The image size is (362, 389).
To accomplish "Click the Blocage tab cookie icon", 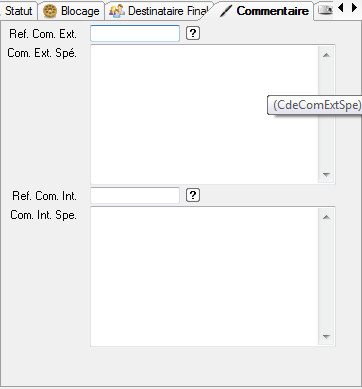I will (x=50, y=11).
